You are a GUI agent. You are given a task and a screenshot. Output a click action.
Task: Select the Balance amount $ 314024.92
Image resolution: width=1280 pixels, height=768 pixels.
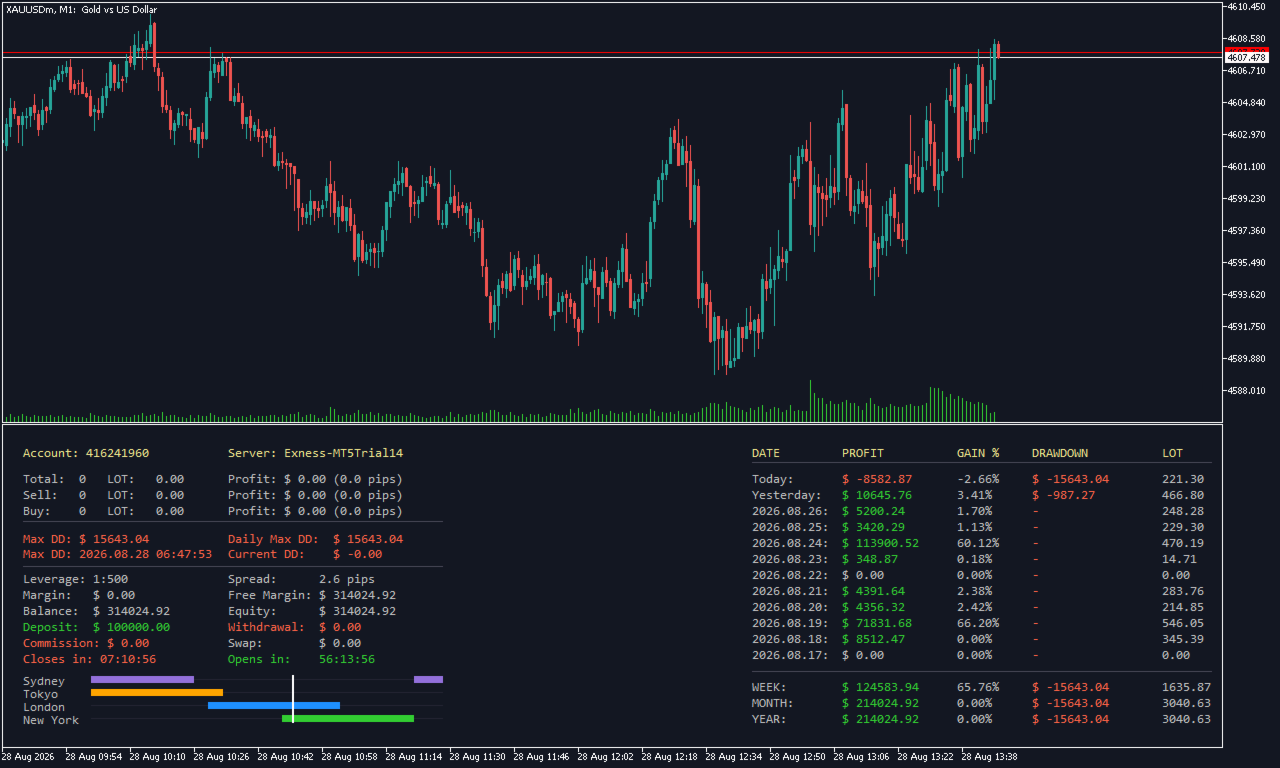pos(131,611)
